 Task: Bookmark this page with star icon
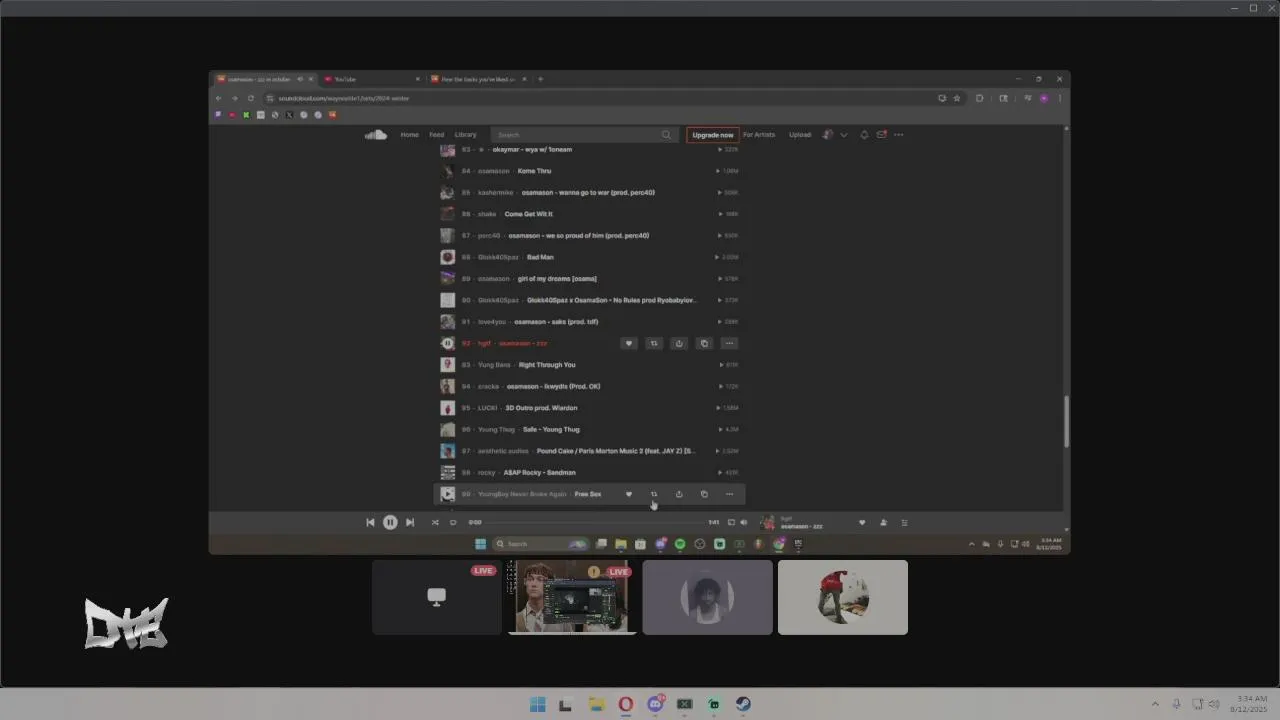tap(957, 98)
